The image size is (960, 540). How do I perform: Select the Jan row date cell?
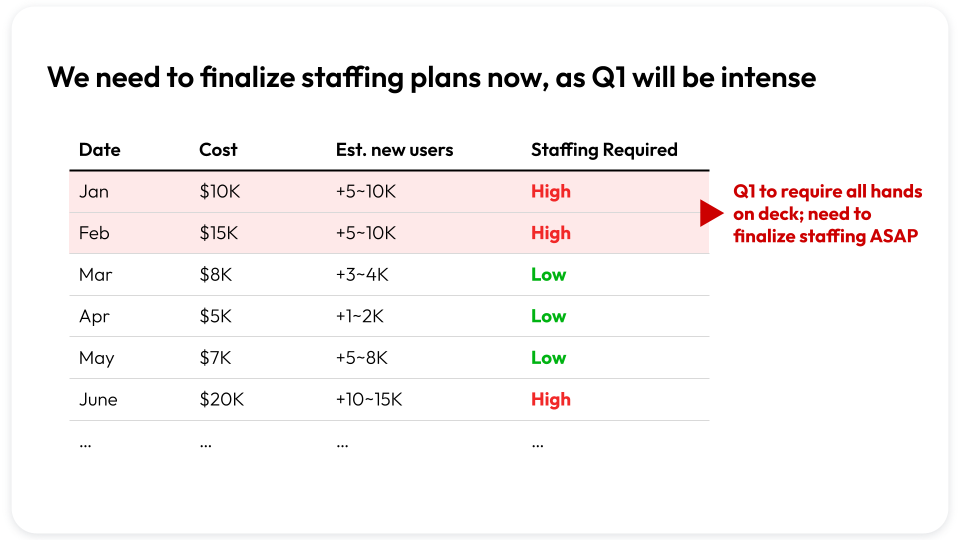pos(94,192)
